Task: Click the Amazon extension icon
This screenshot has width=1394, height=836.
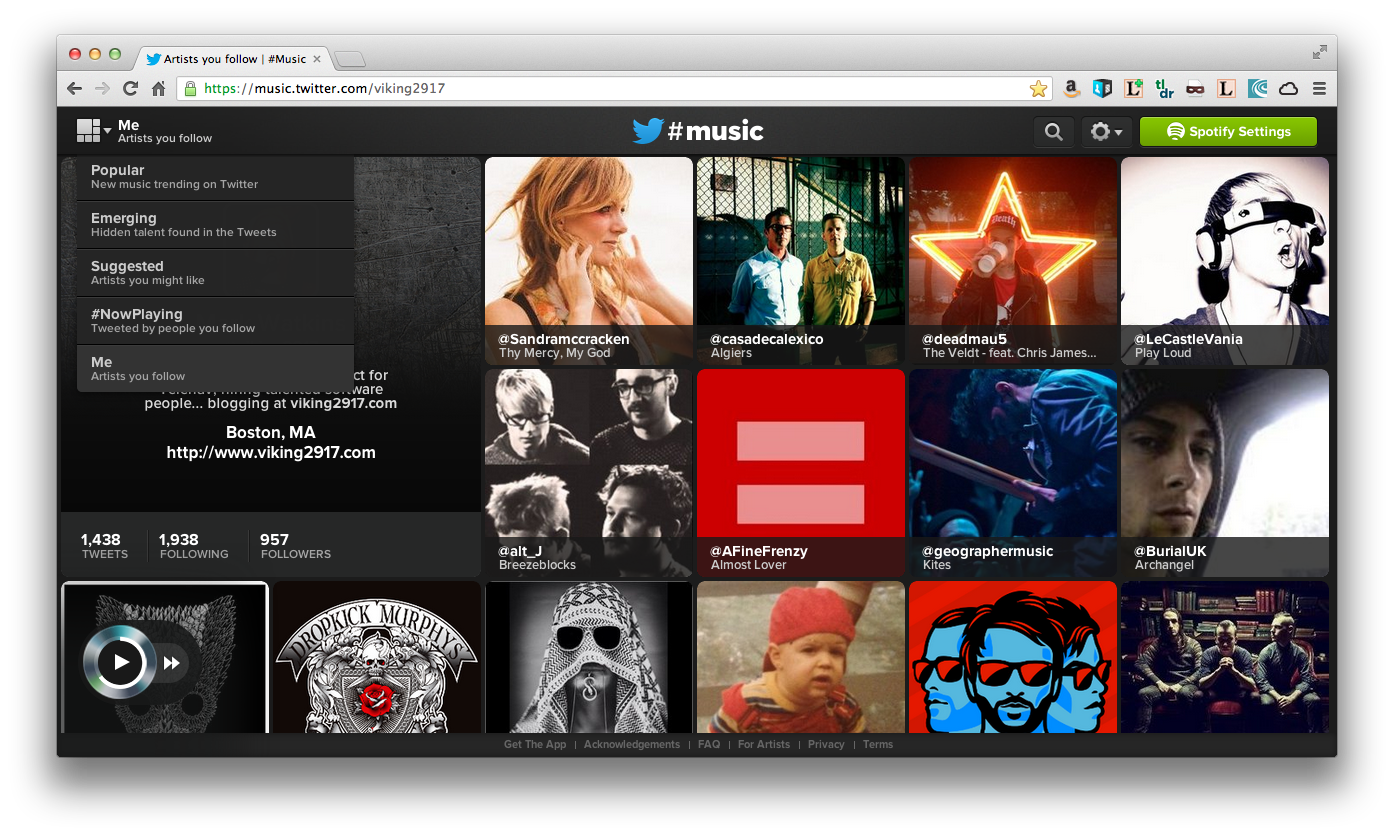Action: tap(1071, 89)
